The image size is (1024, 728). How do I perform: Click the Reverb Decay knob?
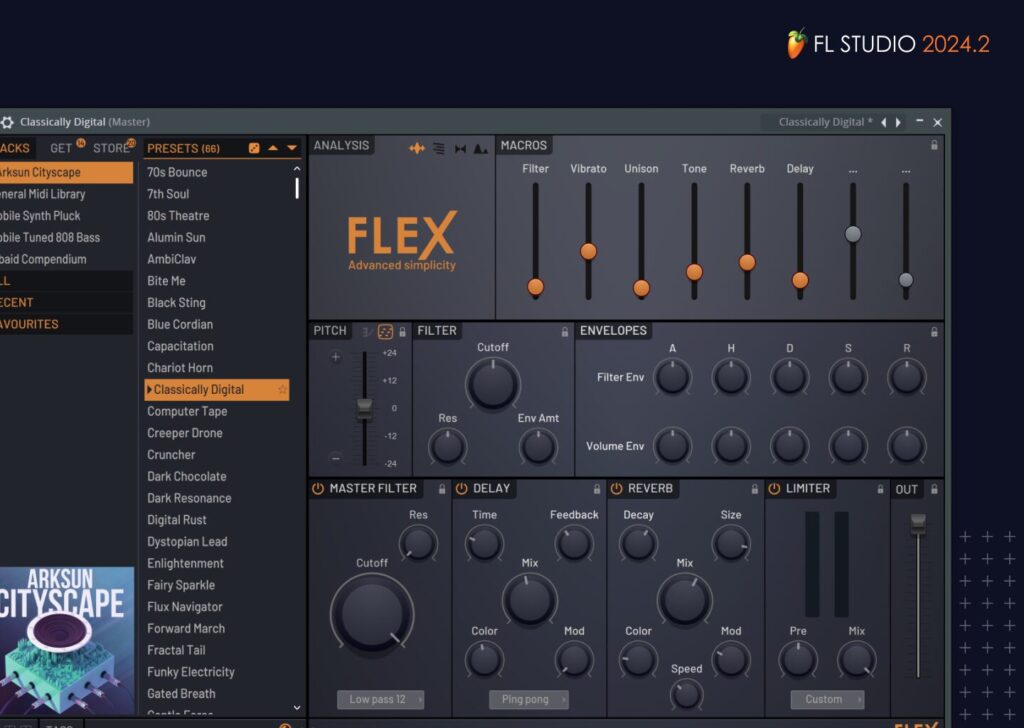pyautogui.click(x=638, y=544)
